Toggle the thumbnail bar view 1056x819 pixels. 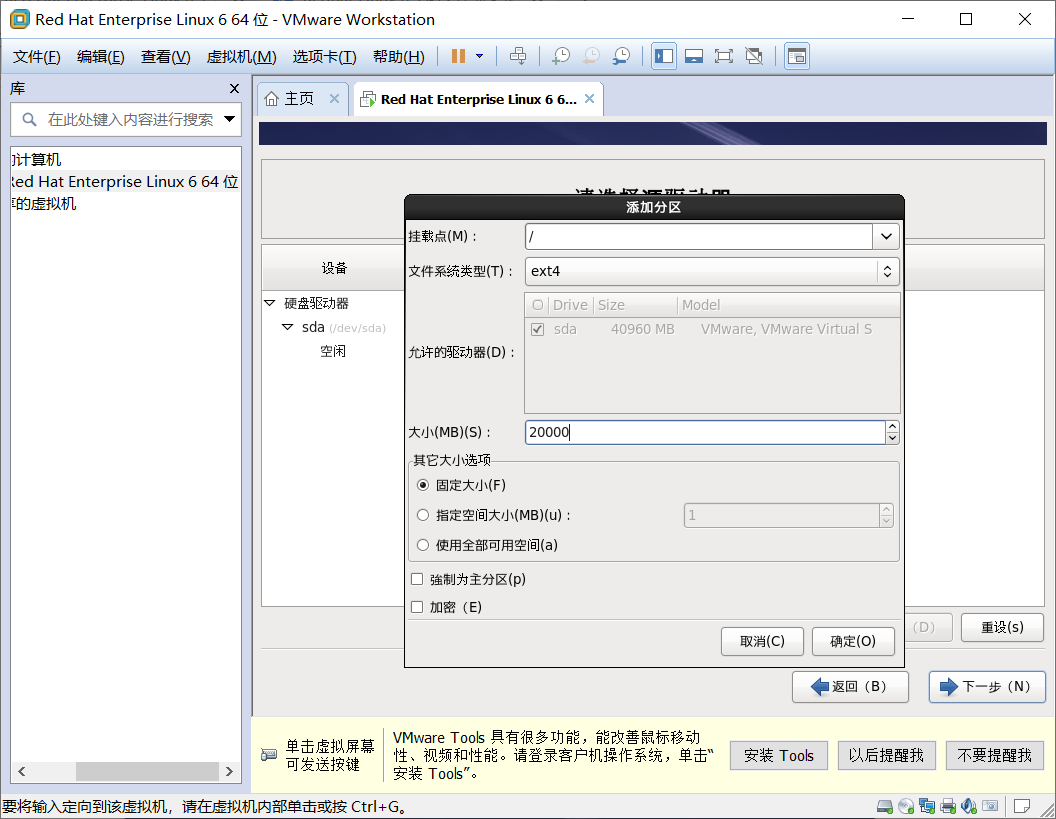(694, 56)
